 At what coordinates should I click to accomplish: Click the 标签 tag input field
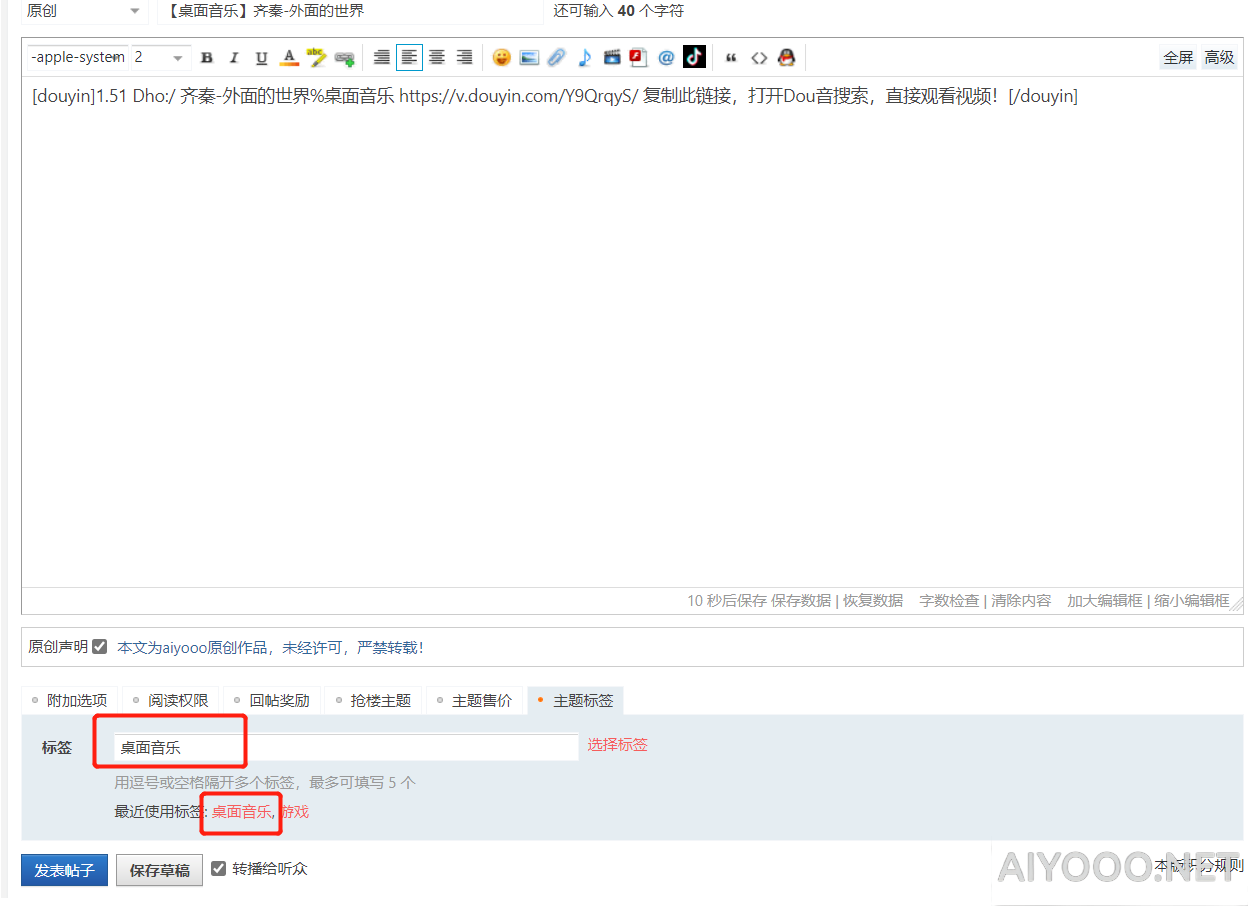pyautogui.click(x=346, y=747)
